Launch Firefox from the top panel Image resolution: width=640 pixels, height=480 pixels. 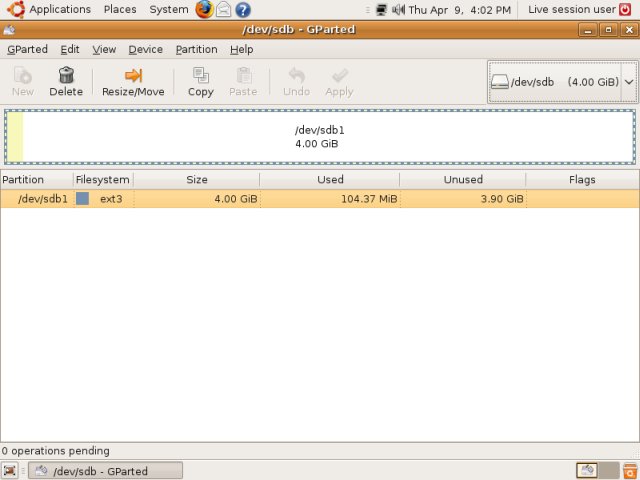(x=204, y=9)
